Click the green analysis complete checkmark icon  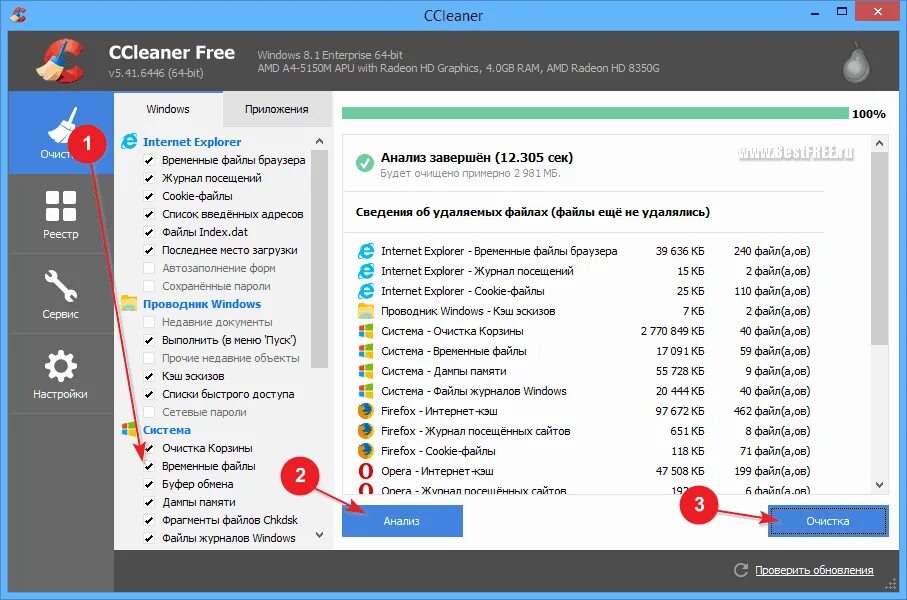click(364, 163)
